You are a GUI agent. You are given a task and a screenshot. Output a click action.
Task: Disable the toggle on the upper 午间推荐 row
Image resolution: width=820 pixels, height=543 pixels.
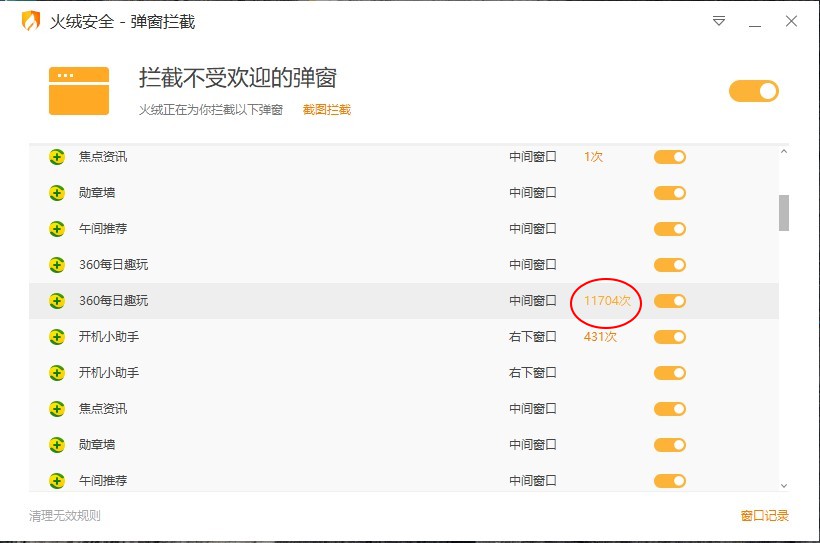[x=669, y=229]
